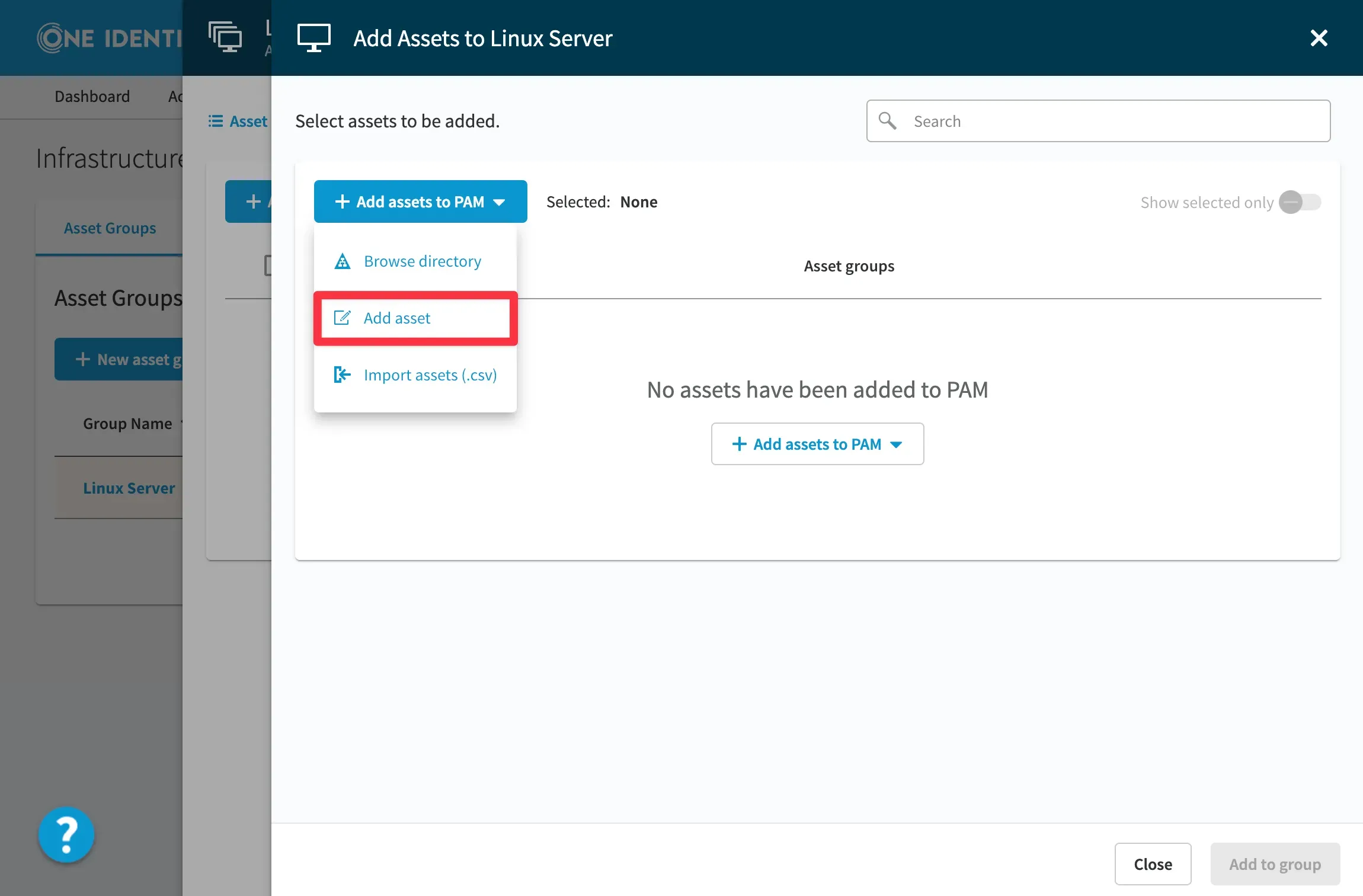Viewport: 1363px width, 896px height.
Task: Toggle Show selected only switch
Action: pyautogui.click(x=1300, y=203)
